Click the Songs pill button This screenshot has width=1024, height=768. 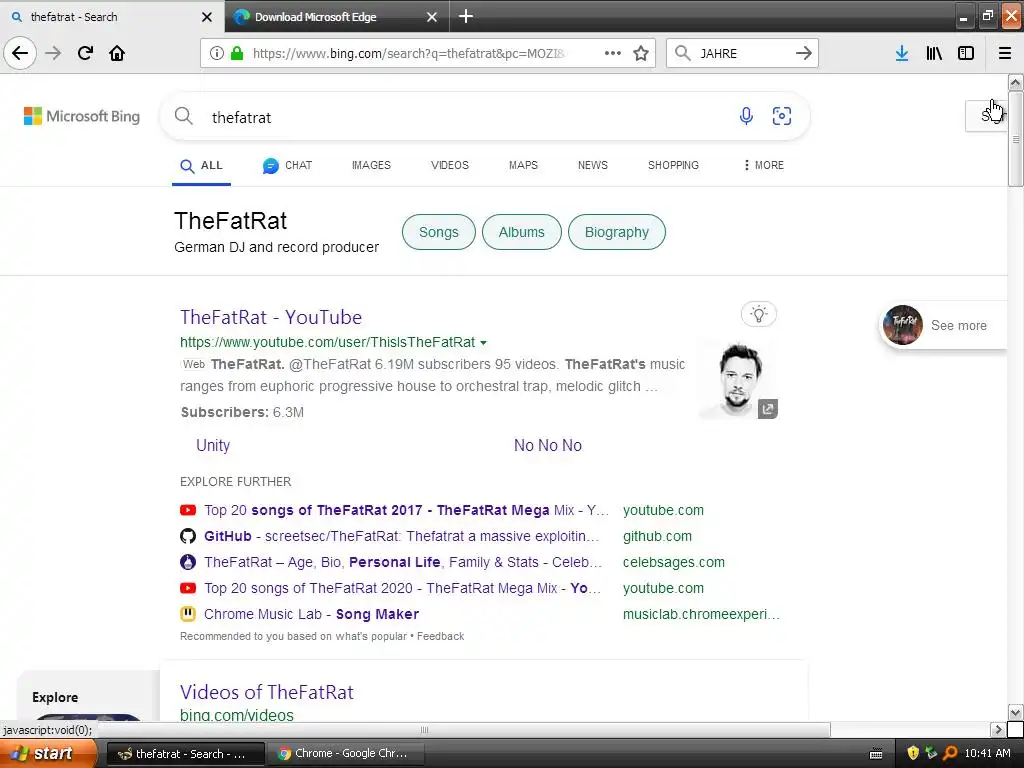click(439, 232)
